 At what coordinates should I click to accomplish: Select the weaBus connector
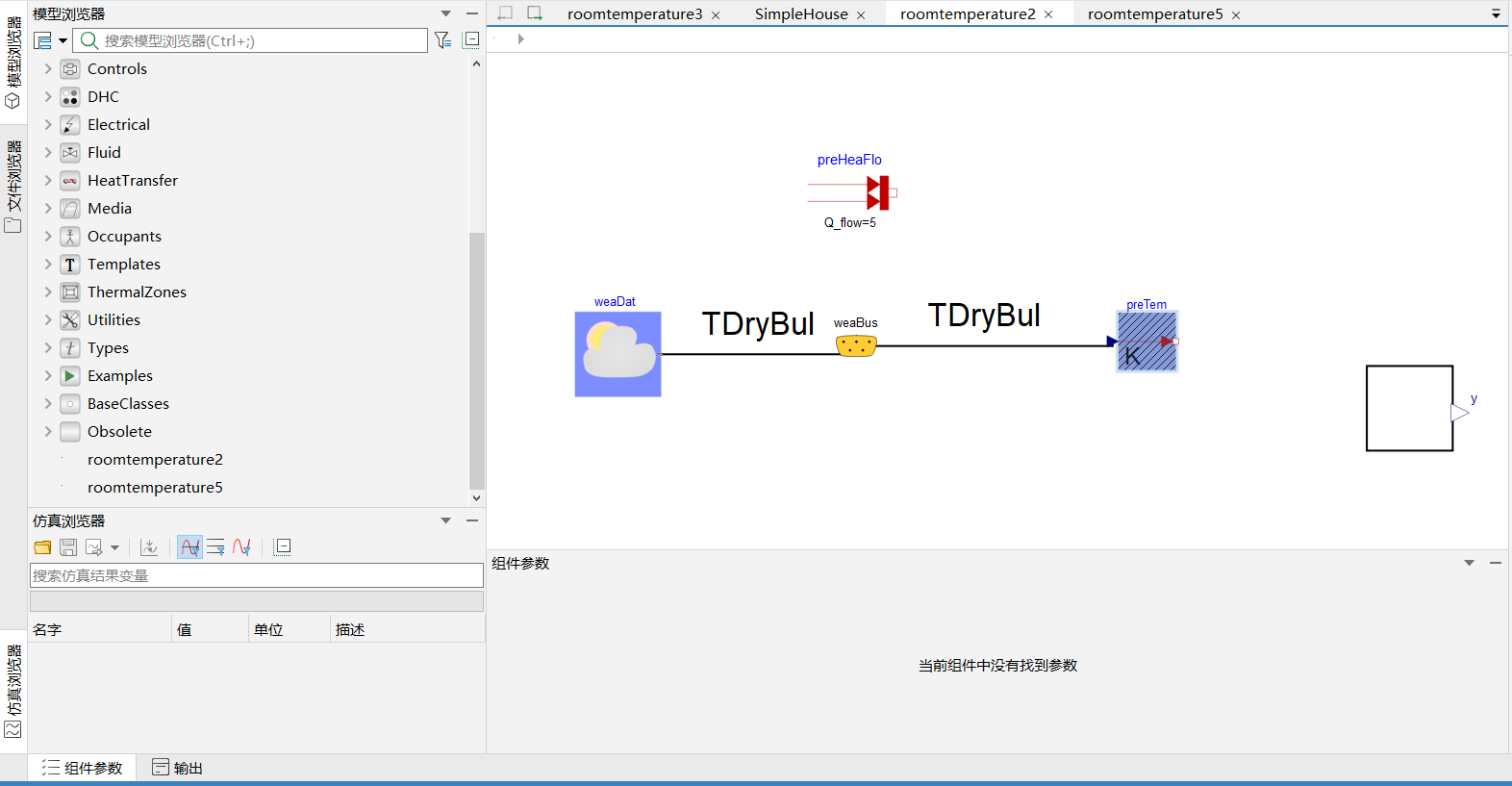(x=856, y=345)
